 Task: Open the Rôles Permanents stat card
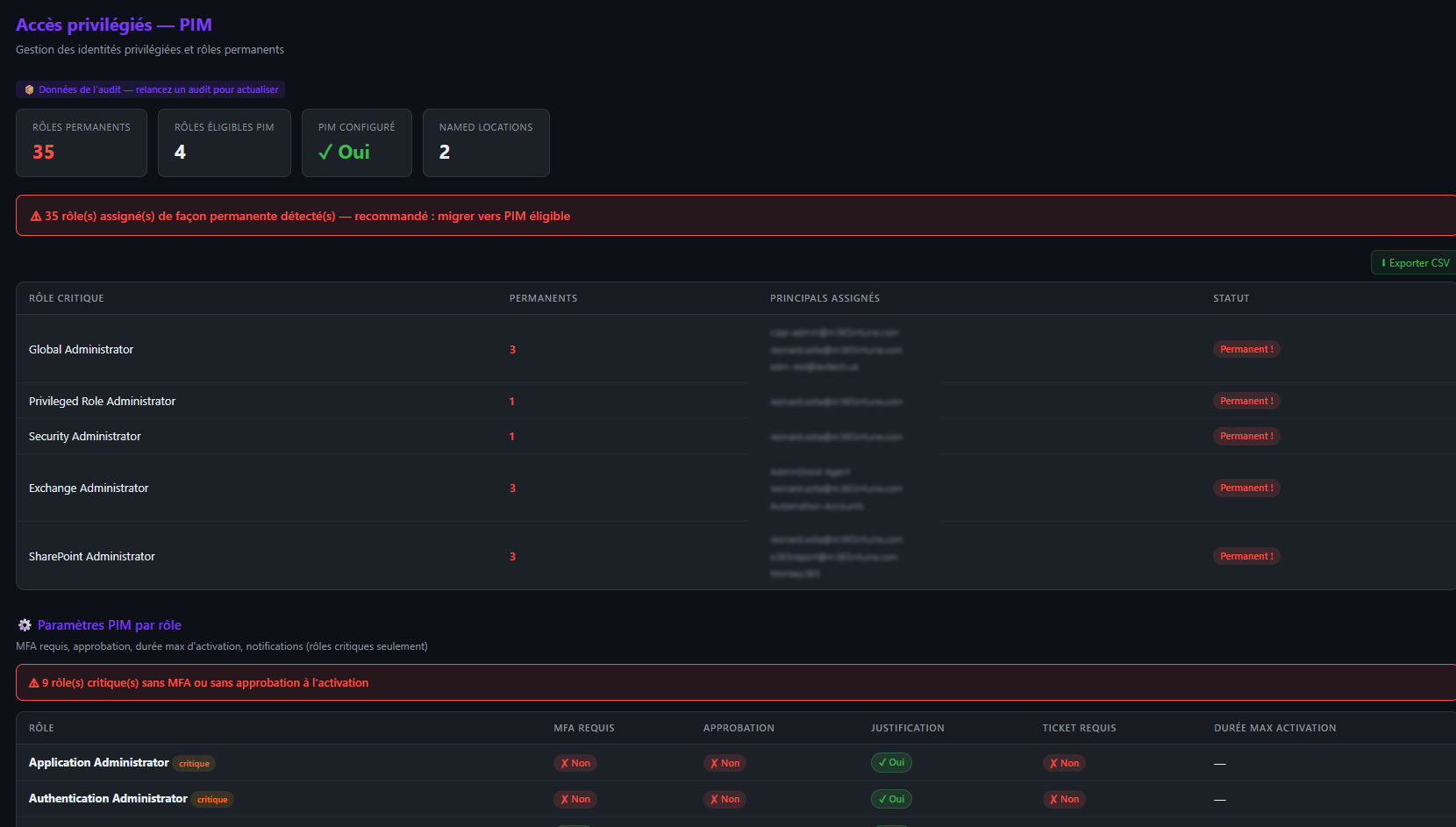[x=82, y=143]
